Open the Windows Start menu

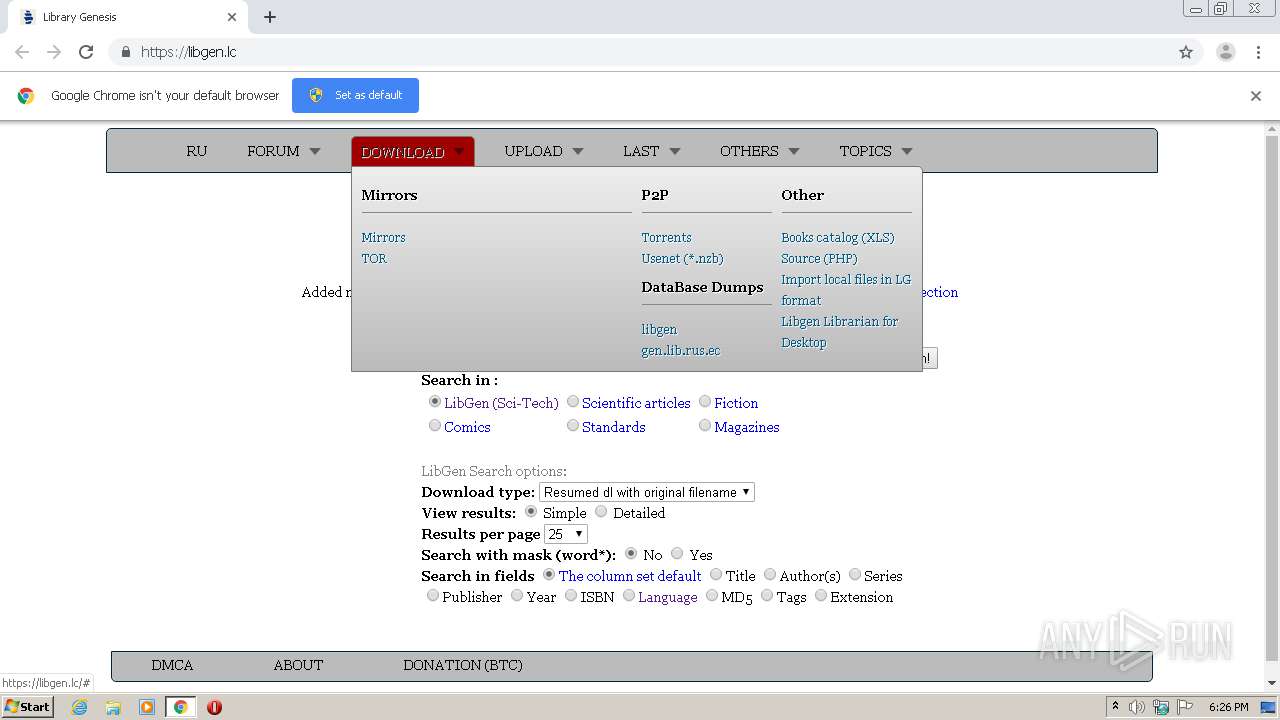[27, 707]
